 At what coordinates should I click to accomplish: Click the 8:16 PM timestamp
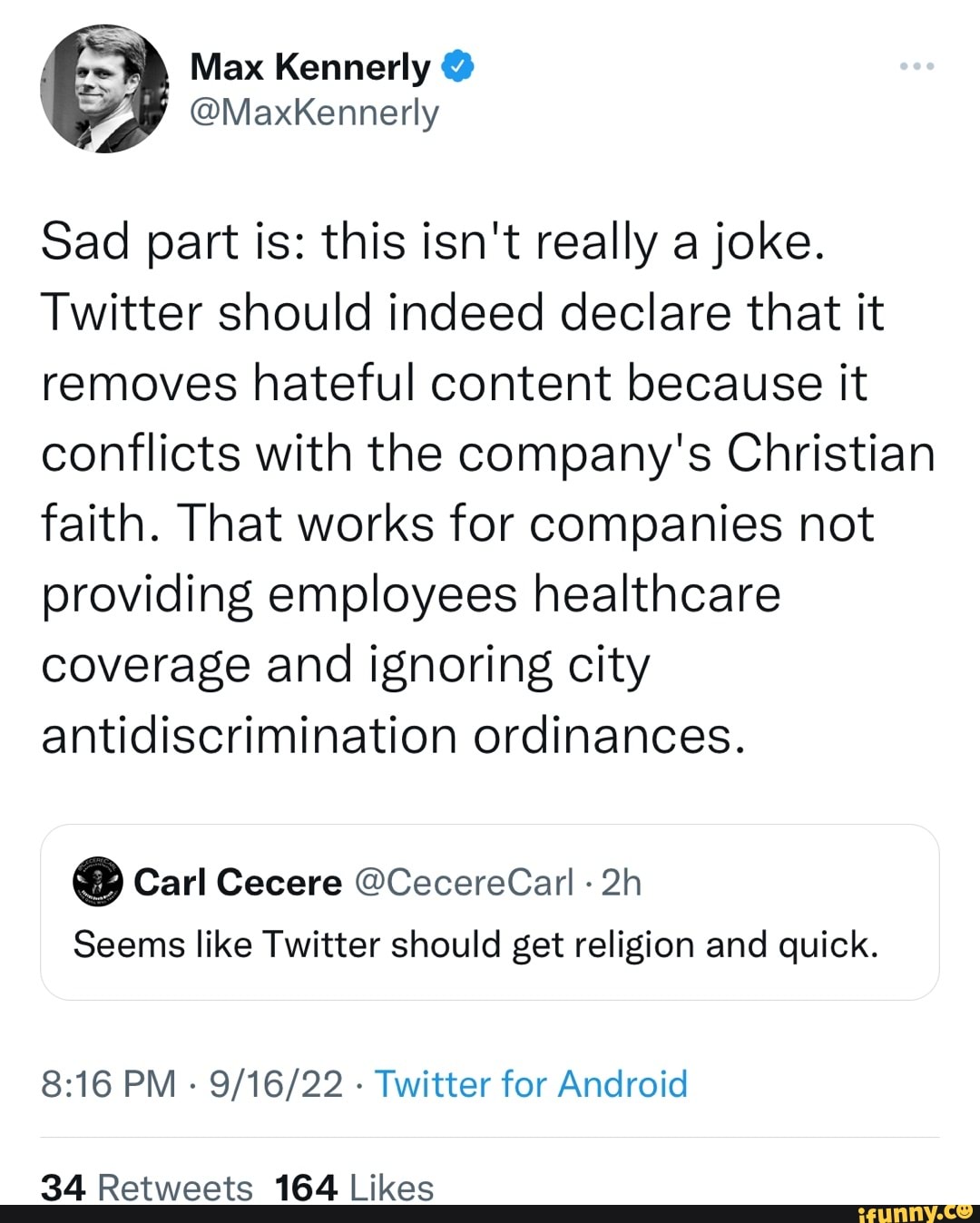tap(111, 1083)
